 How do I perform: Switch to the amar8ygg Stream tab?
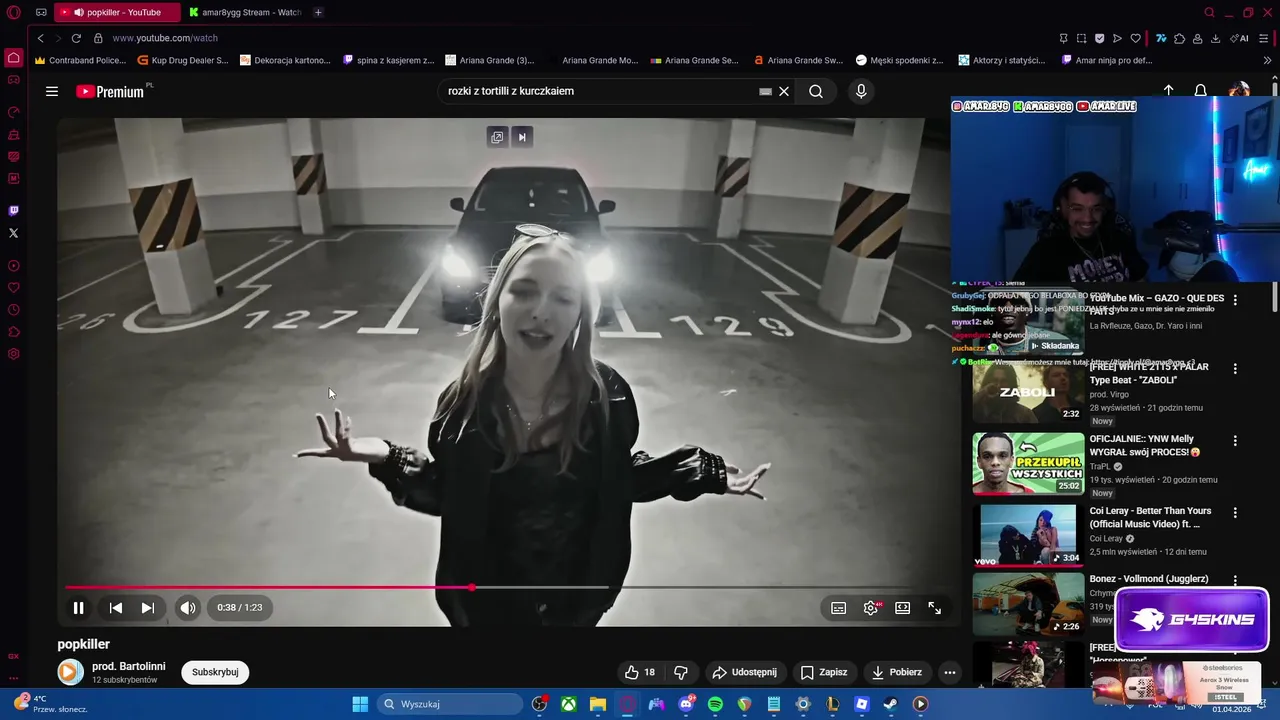[244, 12]
